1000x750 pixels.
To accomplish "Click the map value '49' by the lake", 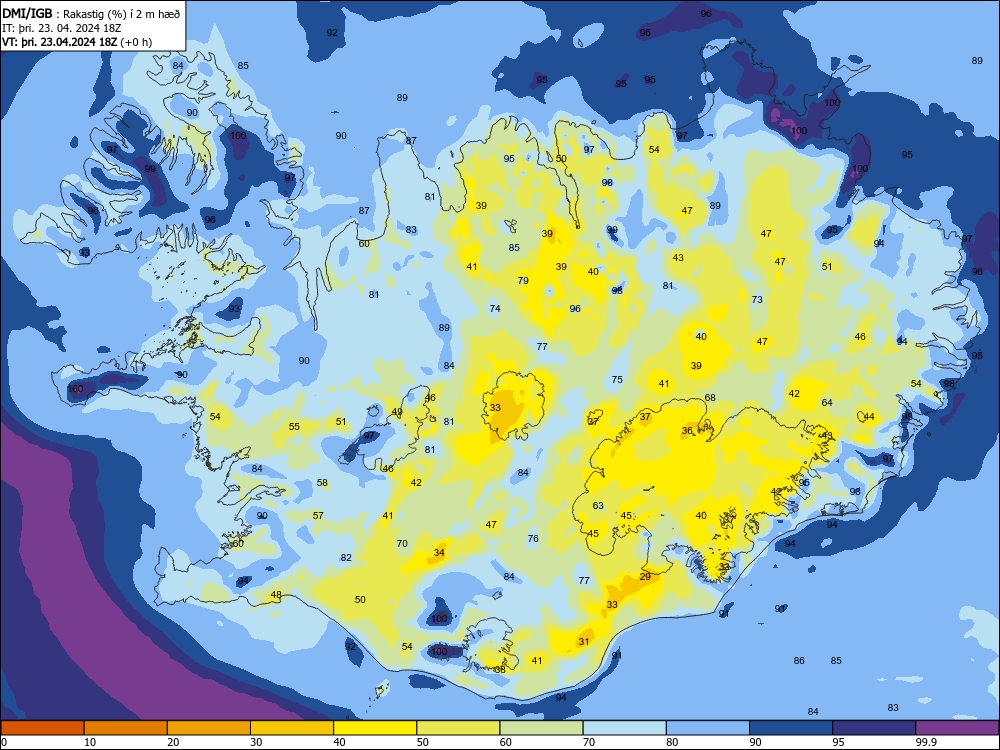I will (397, 412).
